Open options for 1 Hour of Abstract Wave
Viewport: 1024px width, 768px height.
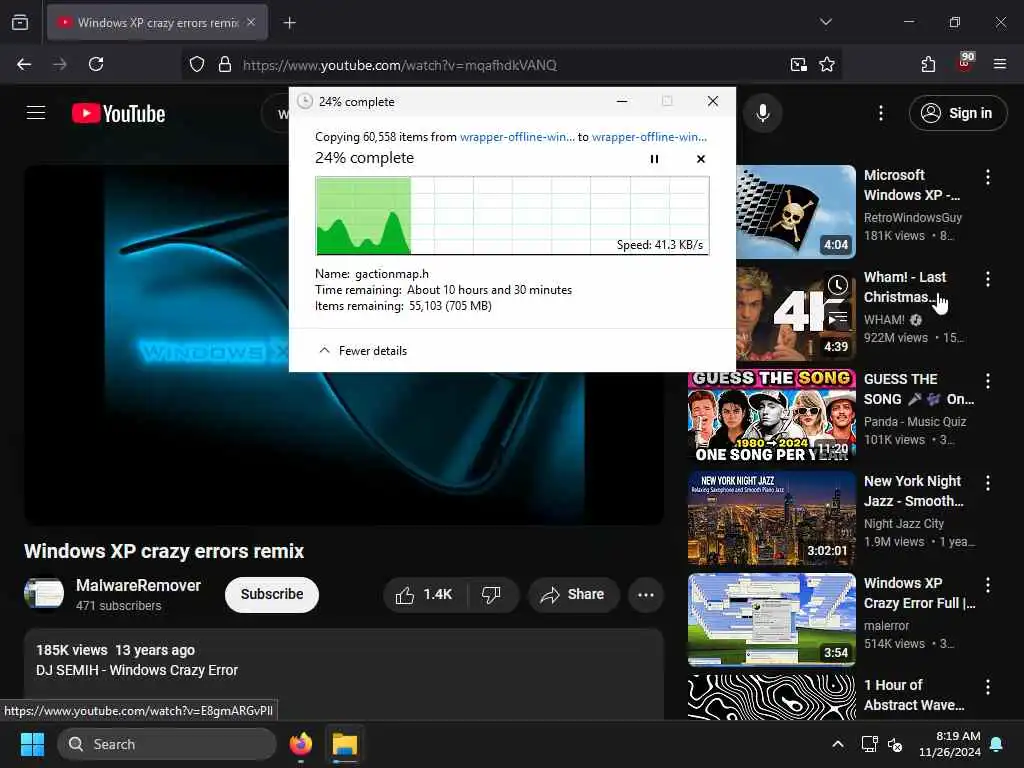pos(987,686)
